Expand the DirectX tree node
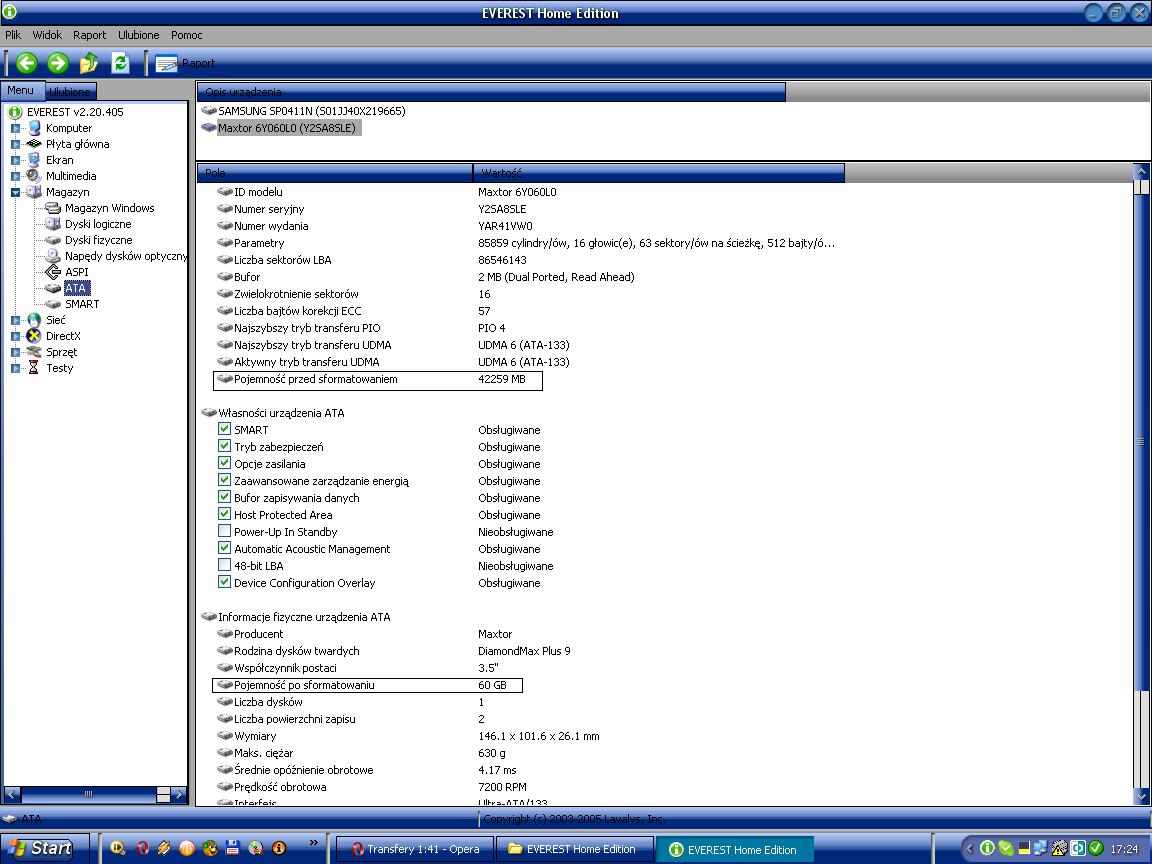1152x864 pixels. [15, 336]
